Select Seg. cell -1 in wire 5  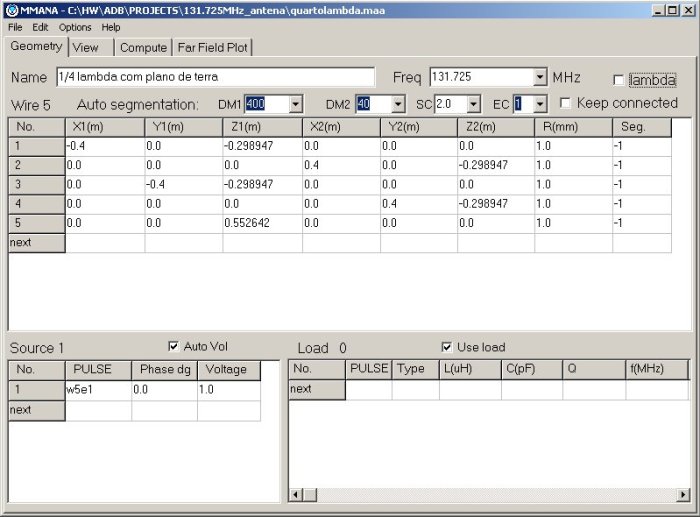[x=642, y=223]
